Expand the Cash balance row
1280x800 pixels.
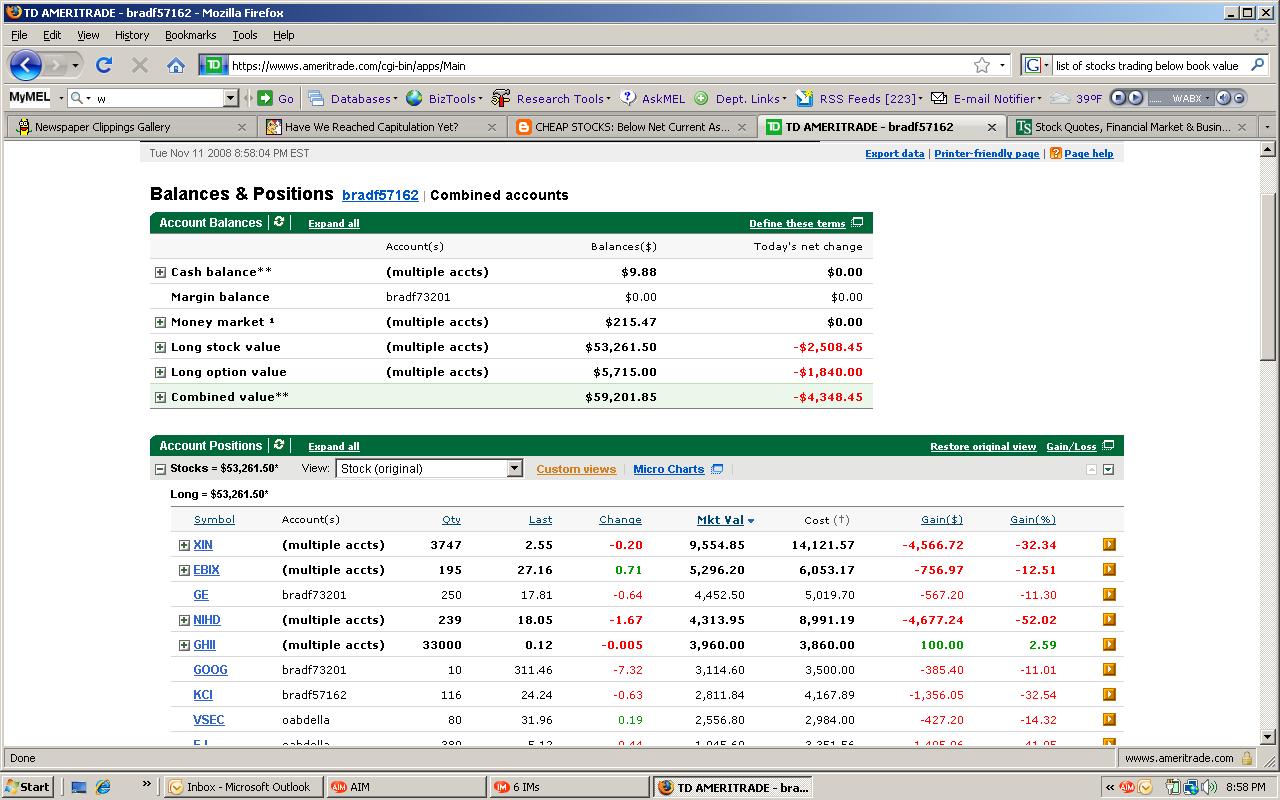[160, 272]
